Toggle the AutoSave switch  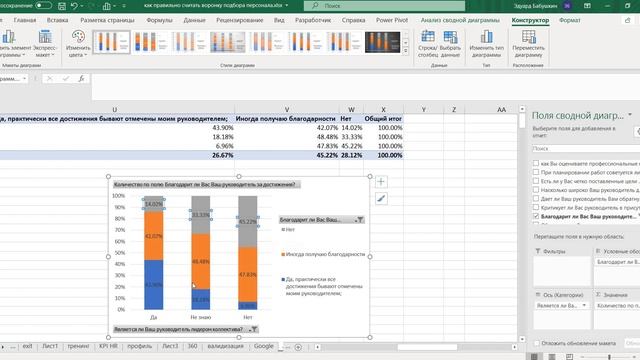click(x=43, y=6)
